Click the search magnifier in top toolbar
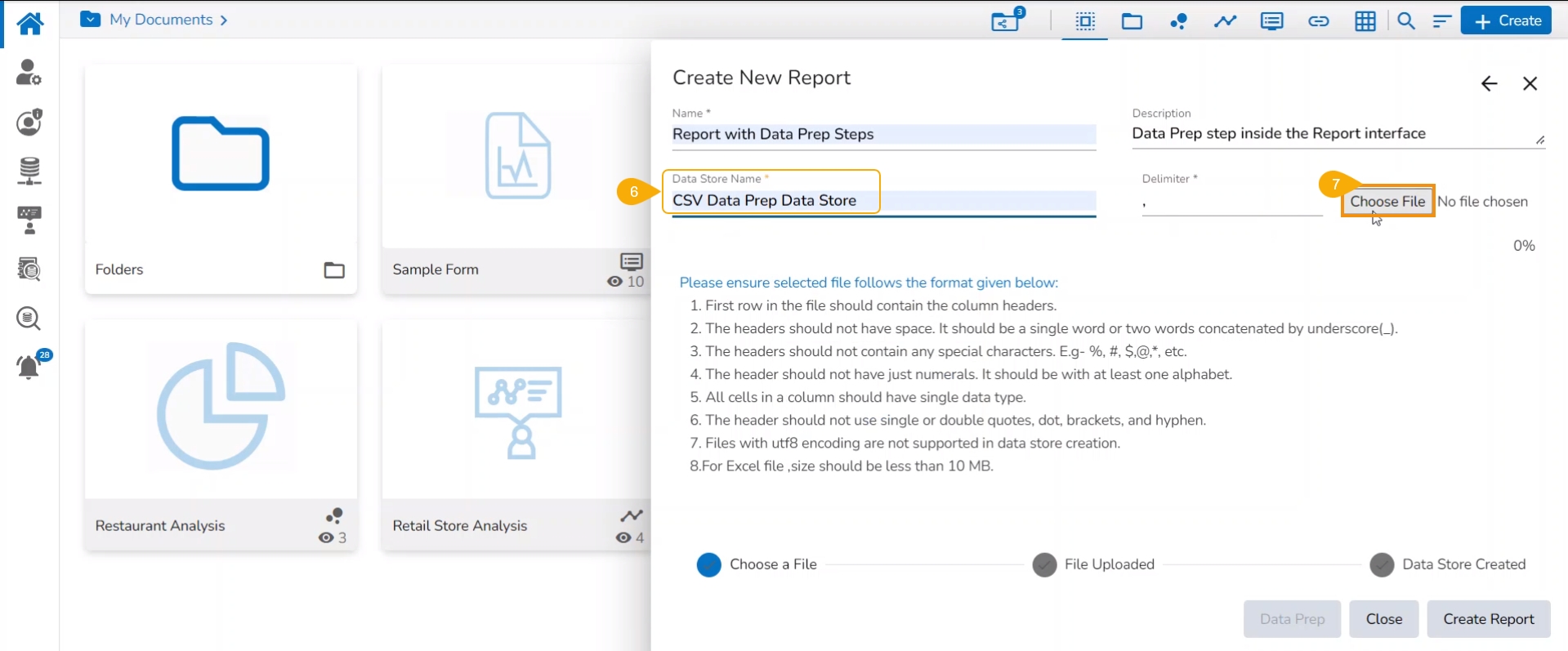This screenshot has width=1568, height=651. click(1405, 21)
